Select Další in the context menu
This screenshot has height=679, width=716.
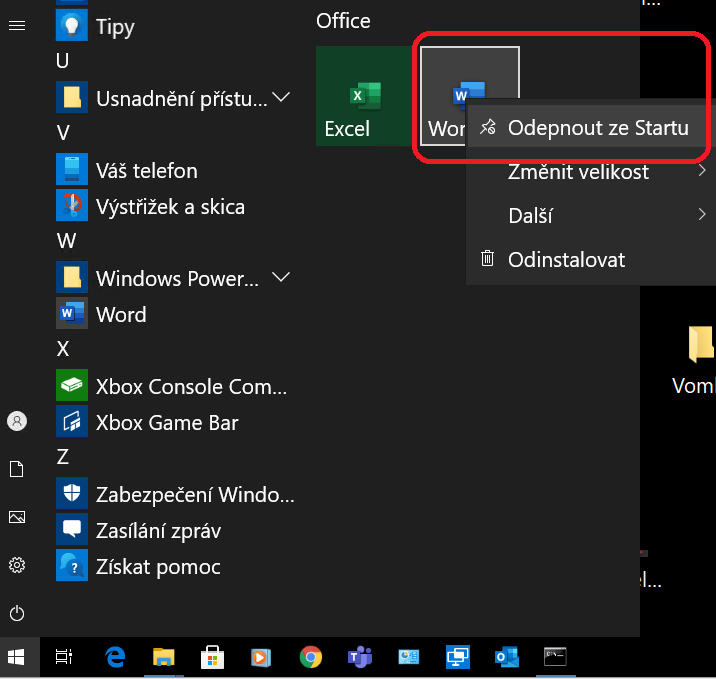pos(589,215)
